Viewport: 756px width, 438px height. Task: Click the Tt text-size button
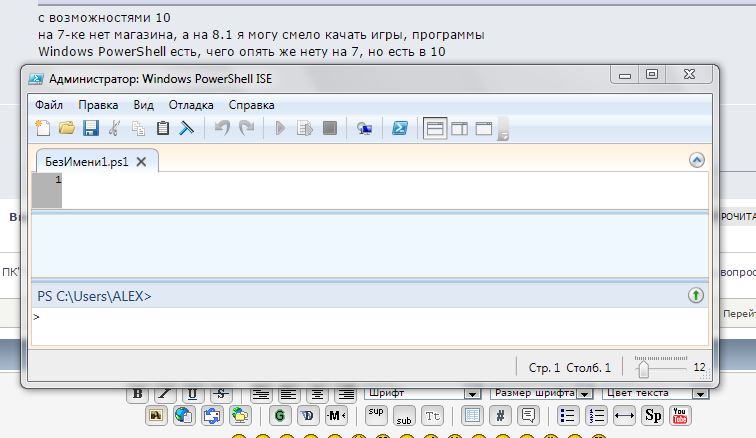tap(432, 415)
